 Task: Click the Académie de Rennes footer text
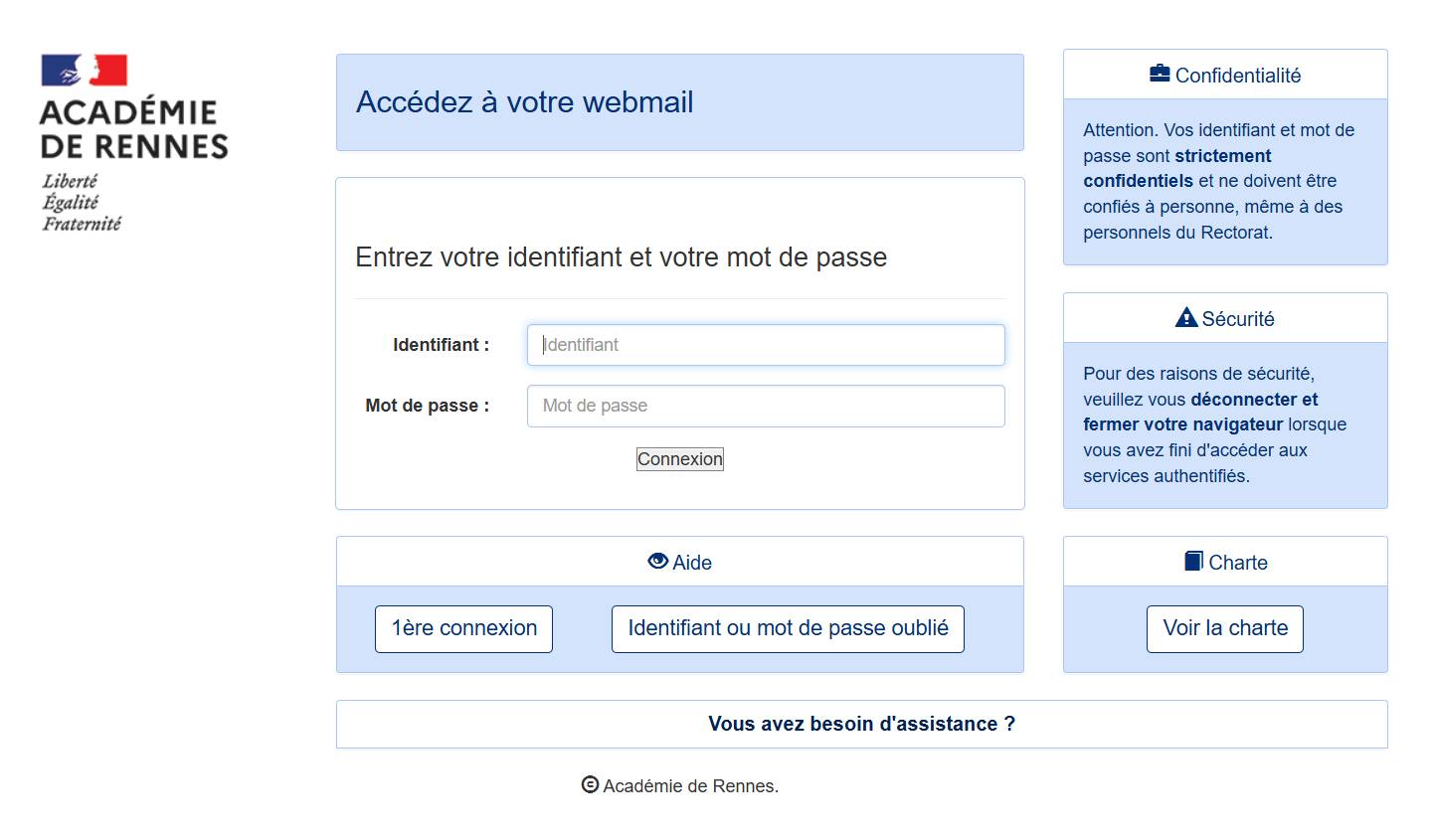click(x=691, y=785)
